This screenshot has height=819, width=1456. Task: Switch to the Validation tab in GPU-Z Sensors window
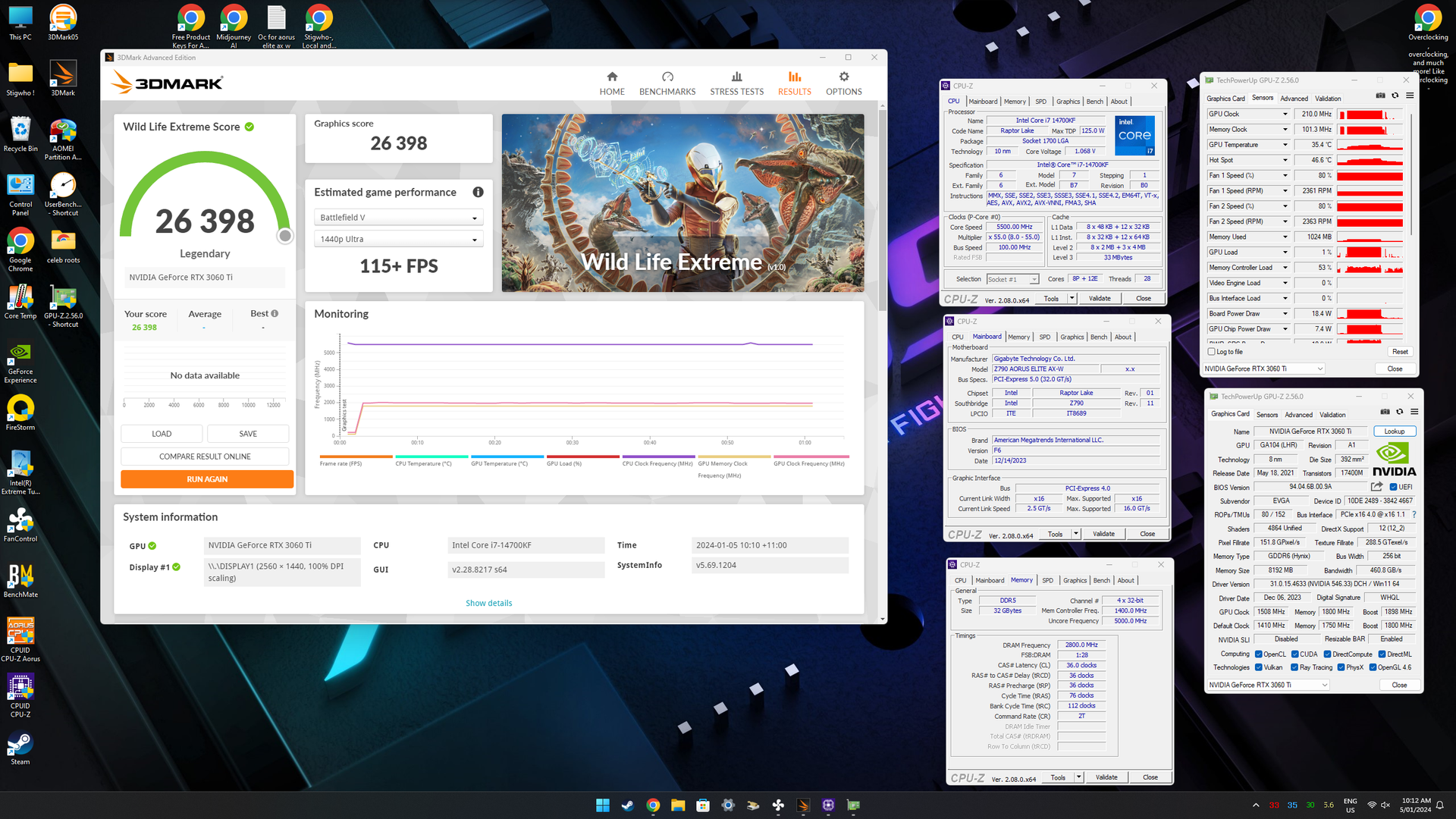(x=1328, y=99)
